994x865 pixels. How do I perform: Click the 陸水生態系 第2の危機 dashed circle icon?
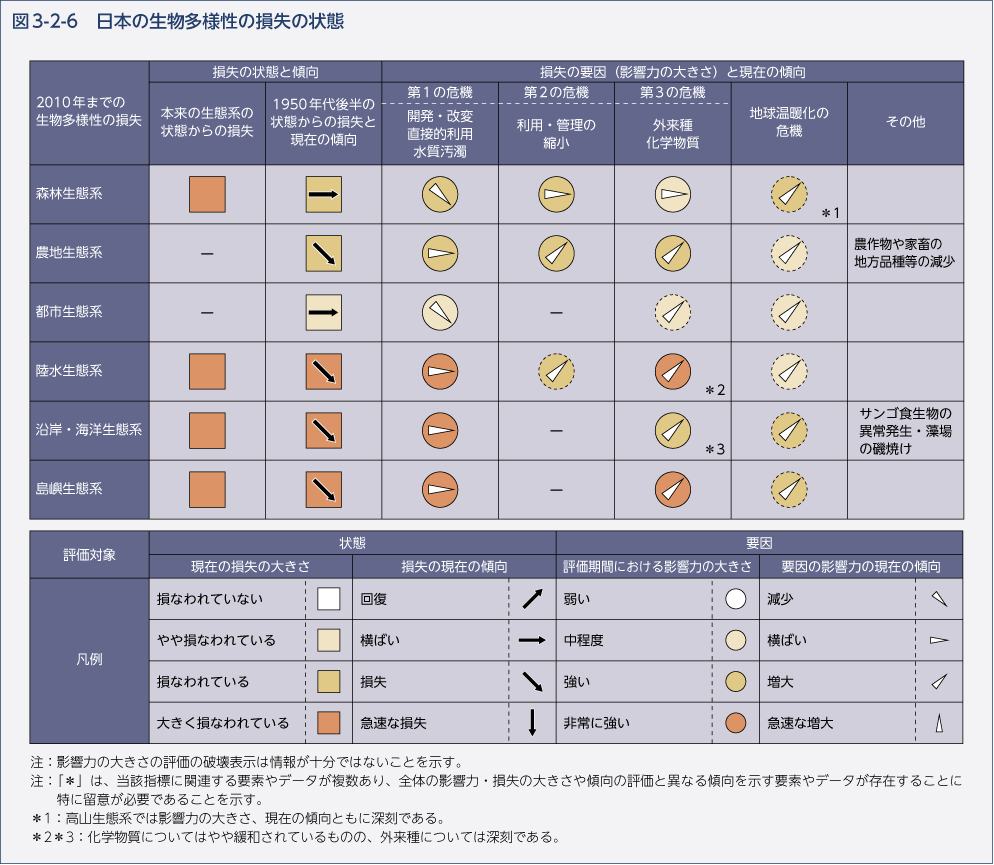click(x=556, y=371)
